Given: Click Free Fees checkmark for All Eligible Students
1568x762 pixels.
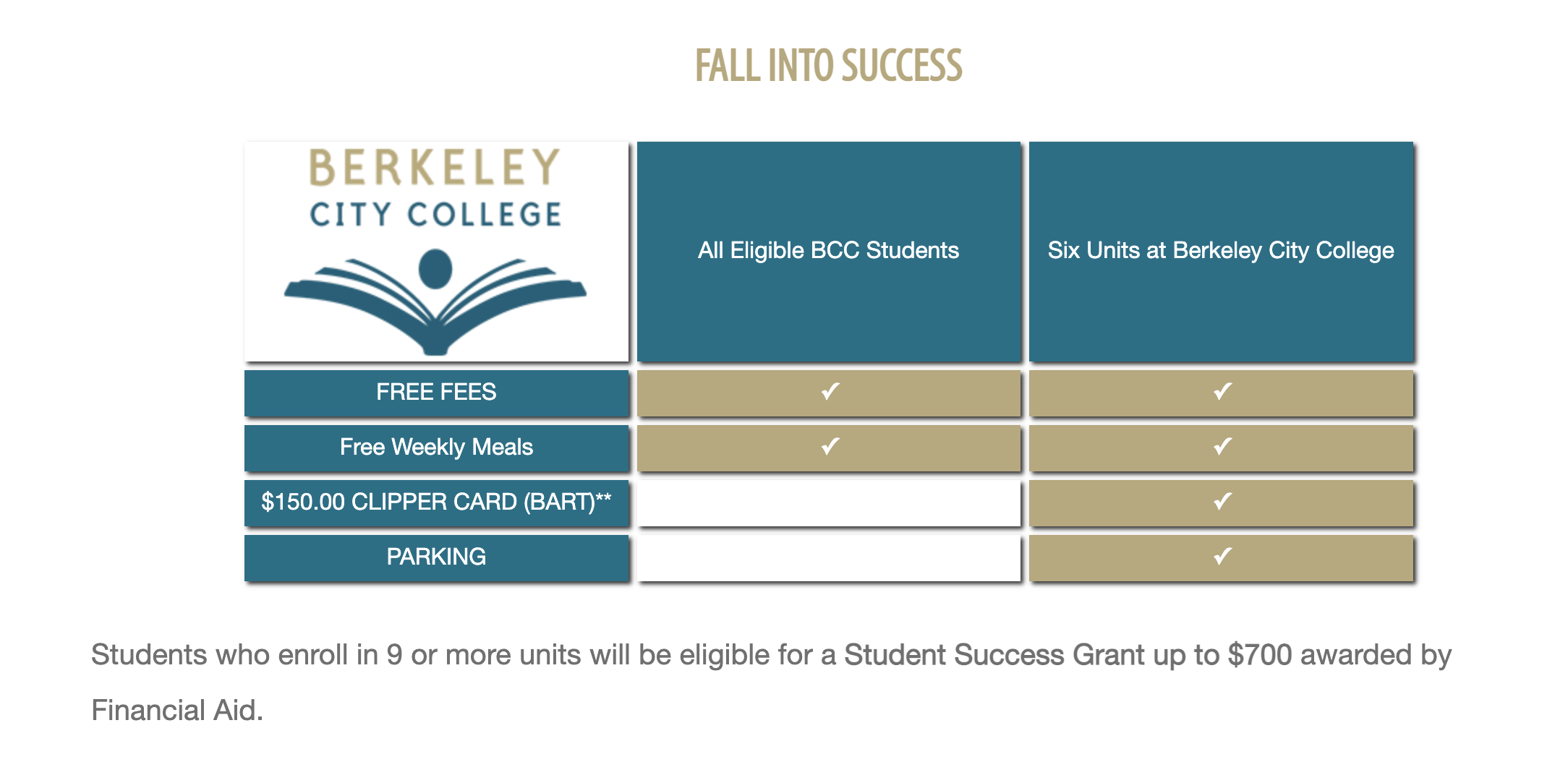Looking at the screenshot, I should click(x=830, y=392).
